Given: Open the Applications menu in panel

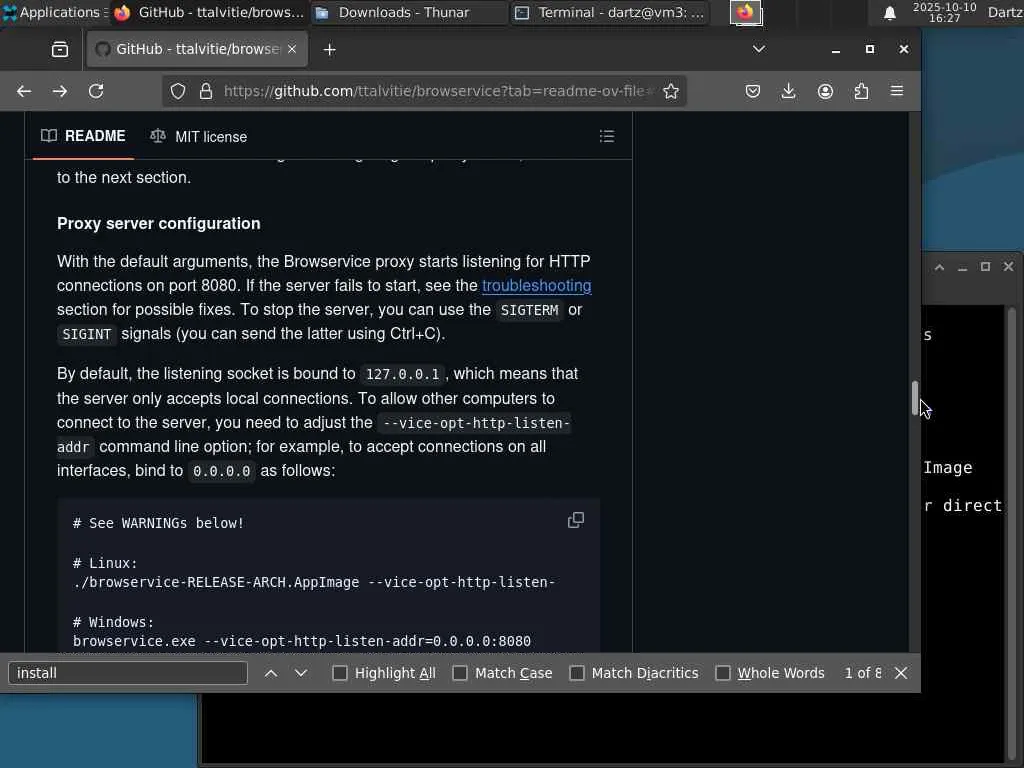Looking at the screenshot, I should tap(54, 12).
